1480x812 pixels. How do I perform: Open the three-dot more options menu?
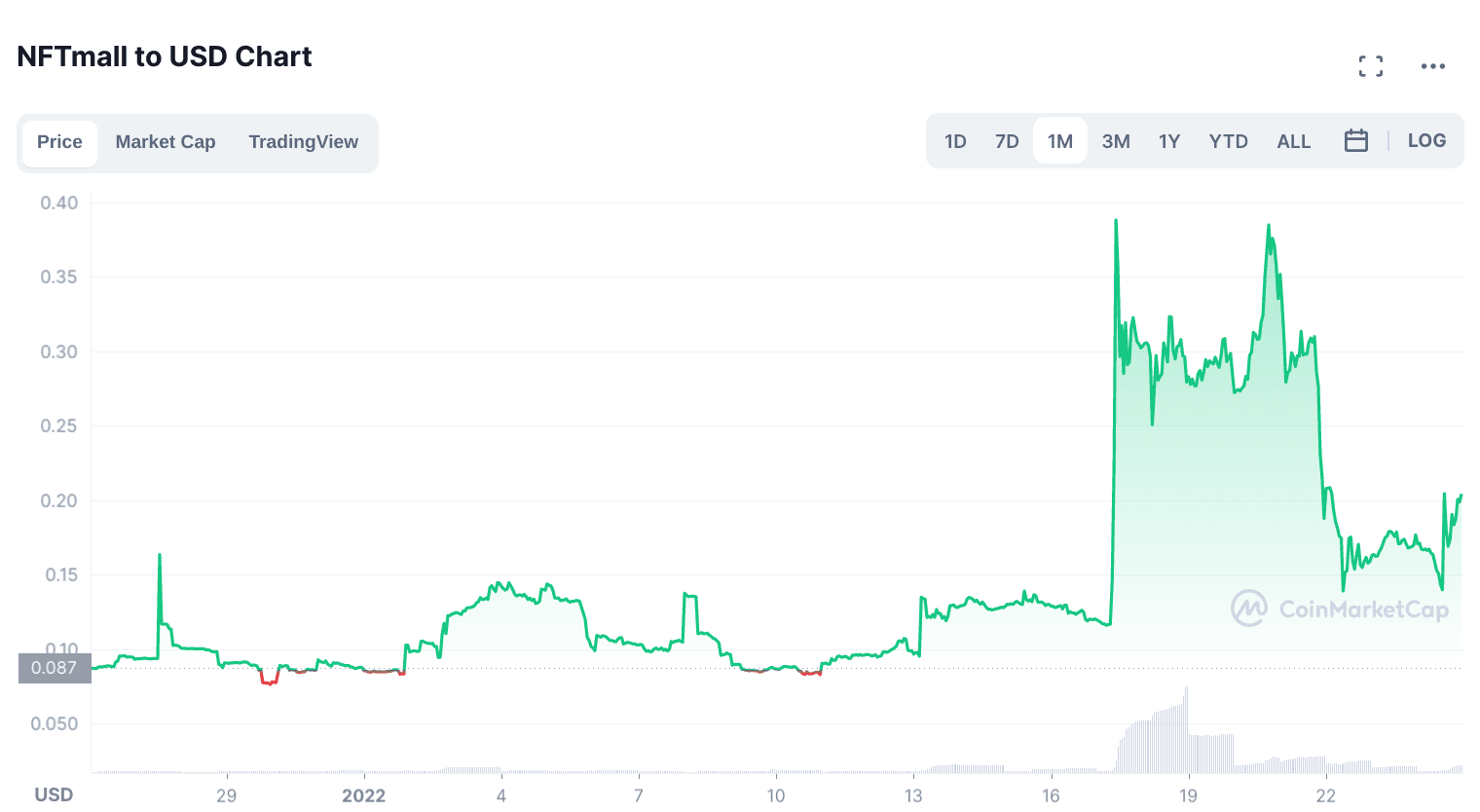pyautogui.click(x=1432, y=66)
